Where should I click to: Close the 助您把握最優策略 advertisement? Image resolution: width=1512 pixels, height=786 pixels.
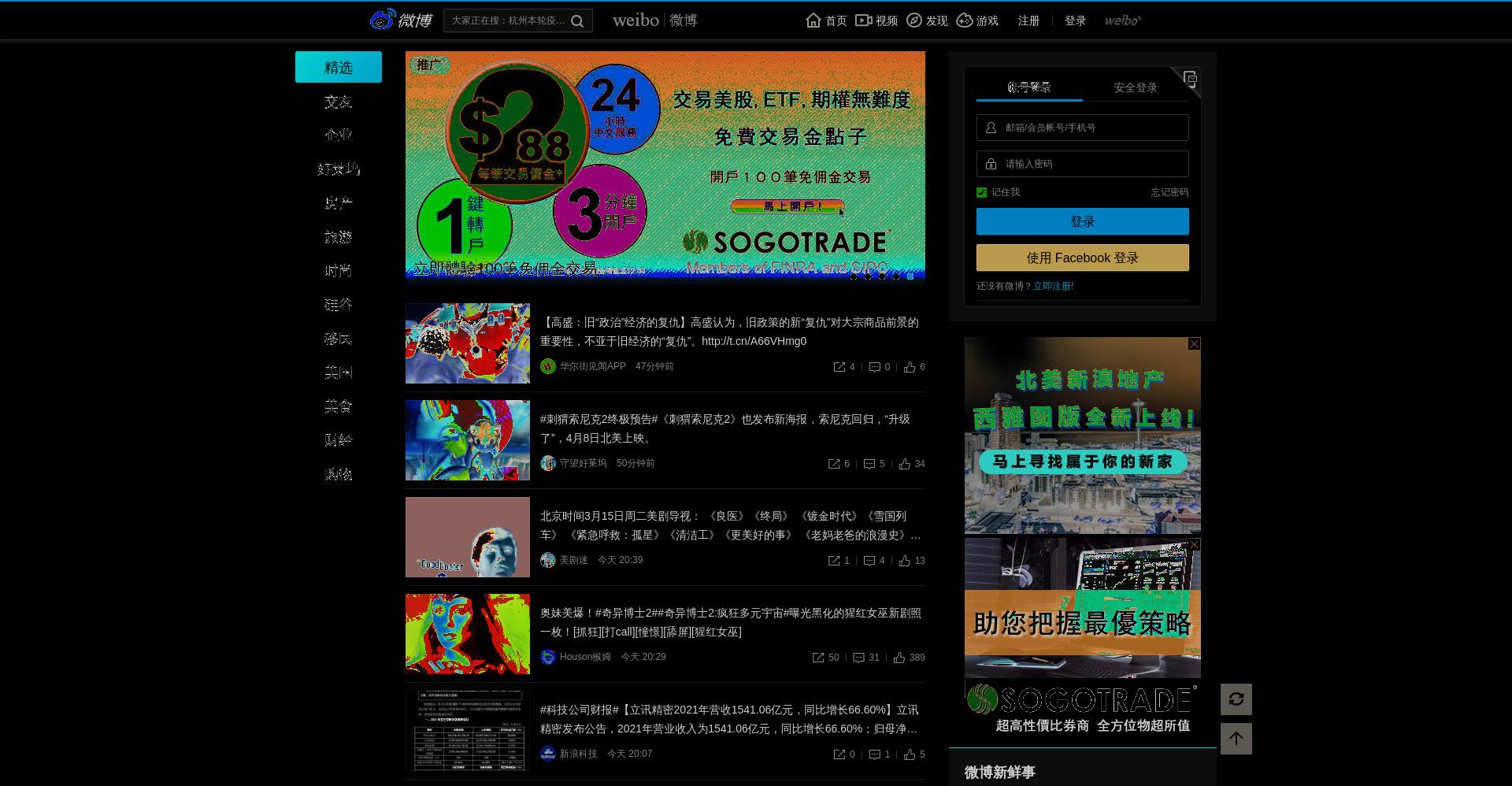[x=1195, y=544]
